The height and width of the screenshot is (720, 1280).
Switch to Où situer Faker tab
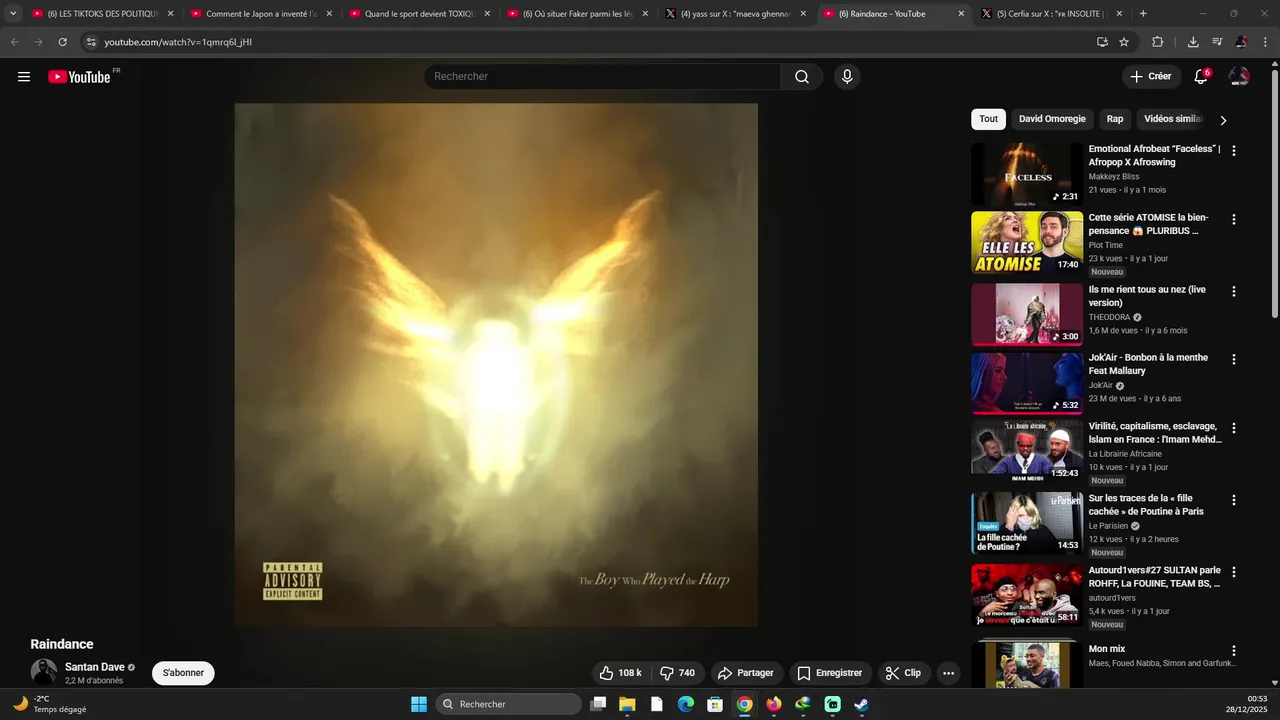click(577, 14)
